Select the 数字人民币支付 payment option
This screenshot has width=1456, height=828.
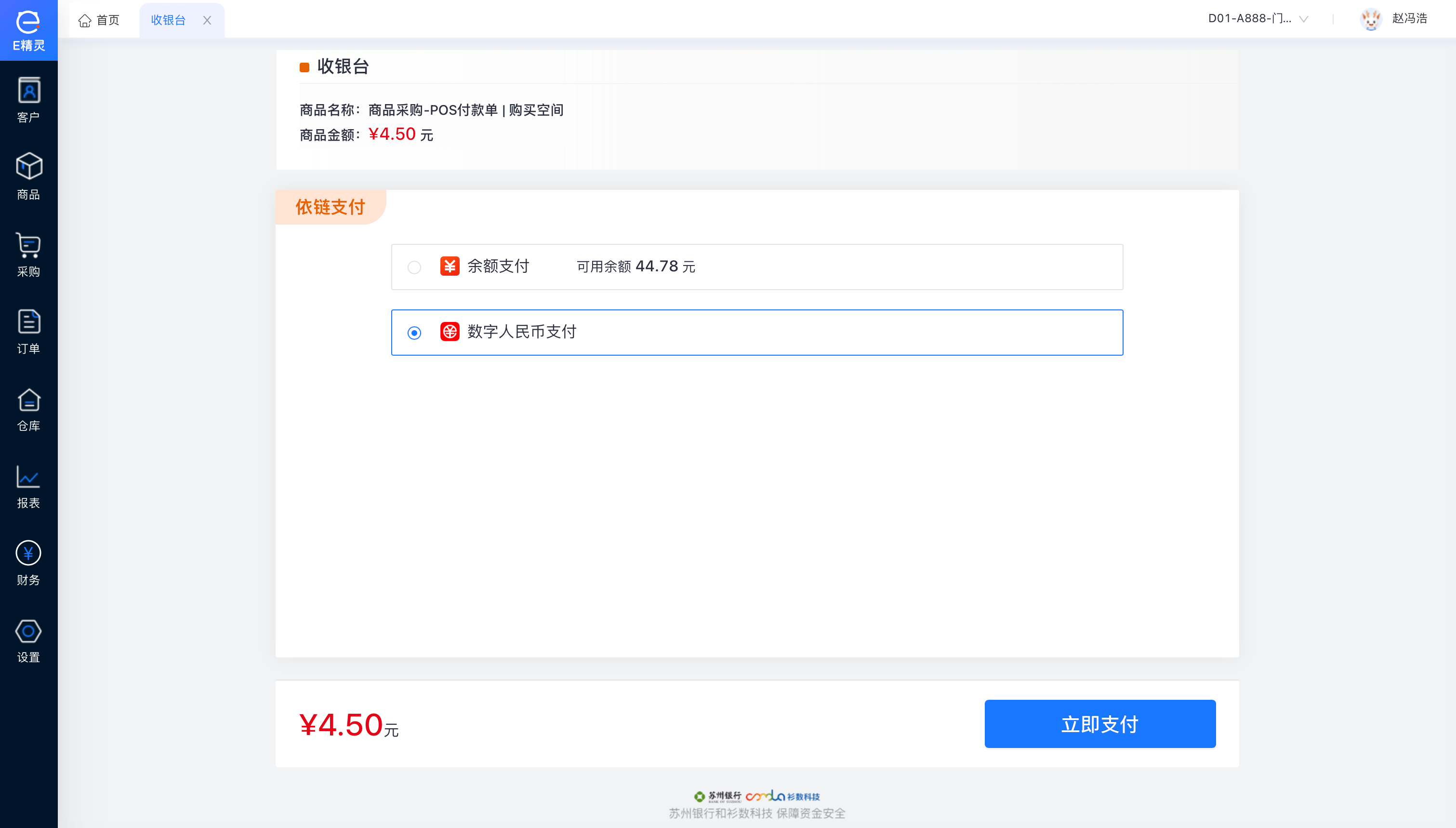point(414,333)
